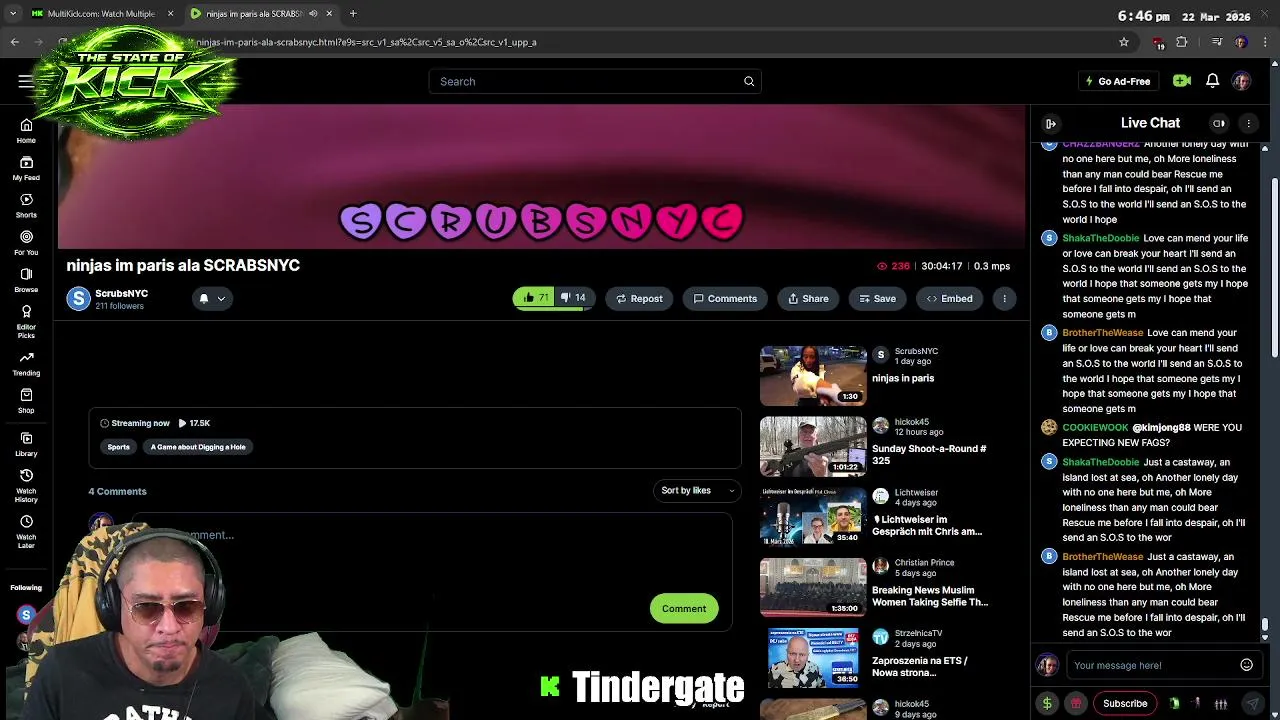This screenshot has height=720, width=1280.
Task: Open the Shop page
Action: 26,401
